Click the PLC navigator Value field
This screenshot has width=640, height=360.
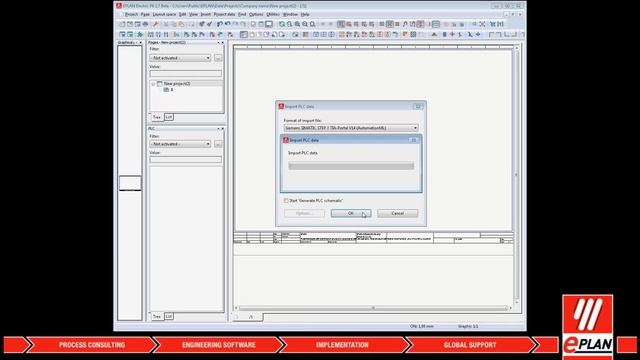186,160
